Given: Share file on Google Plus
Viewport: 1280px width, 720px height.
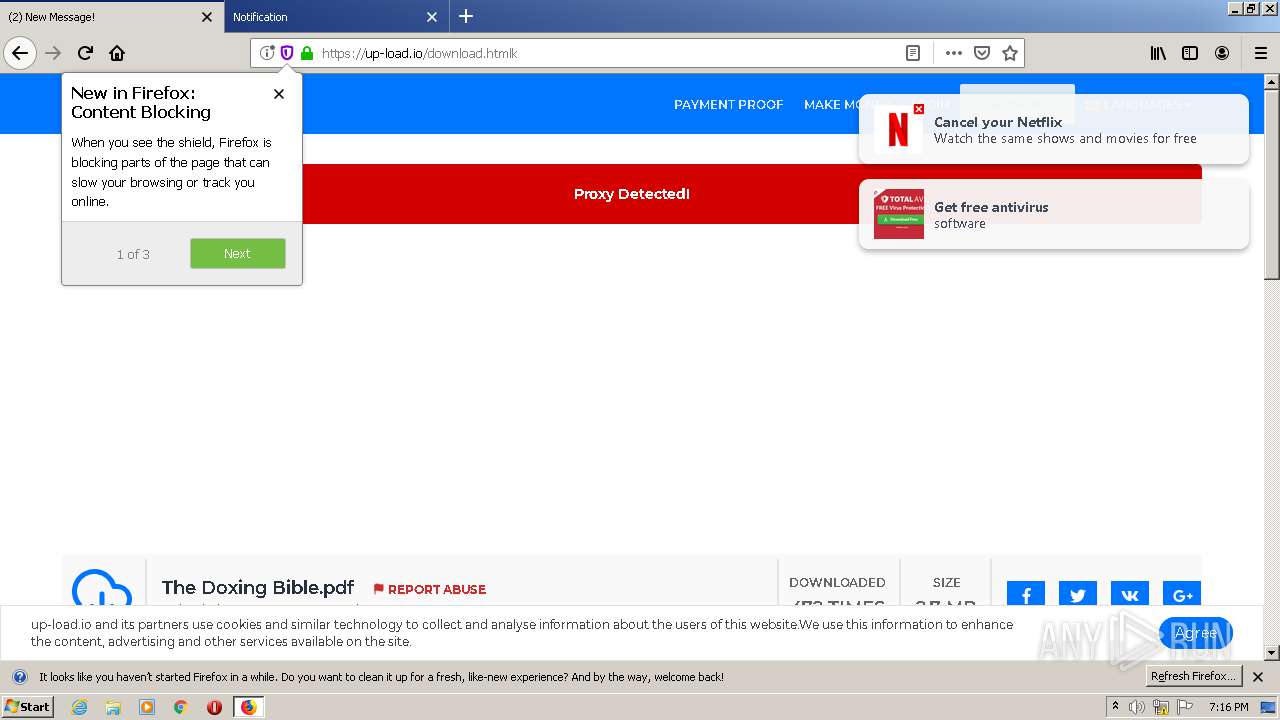Looking at the screenshot, I should (1182, 595).
